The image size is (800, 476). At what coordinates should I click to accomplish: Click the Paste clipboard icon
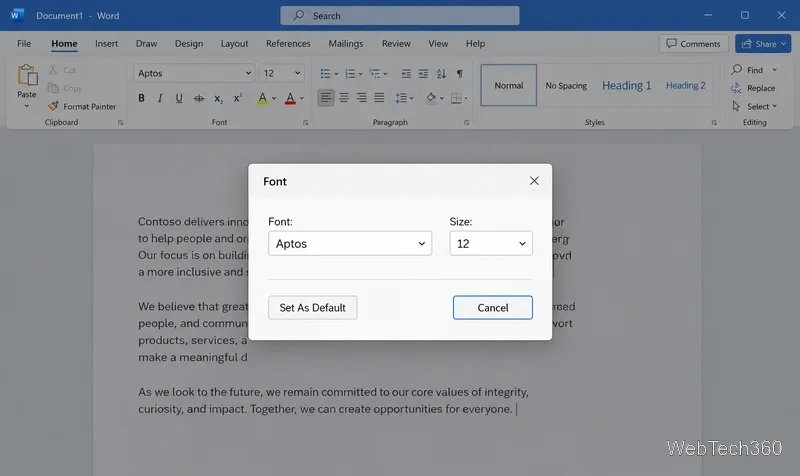[x=27, y=75]
